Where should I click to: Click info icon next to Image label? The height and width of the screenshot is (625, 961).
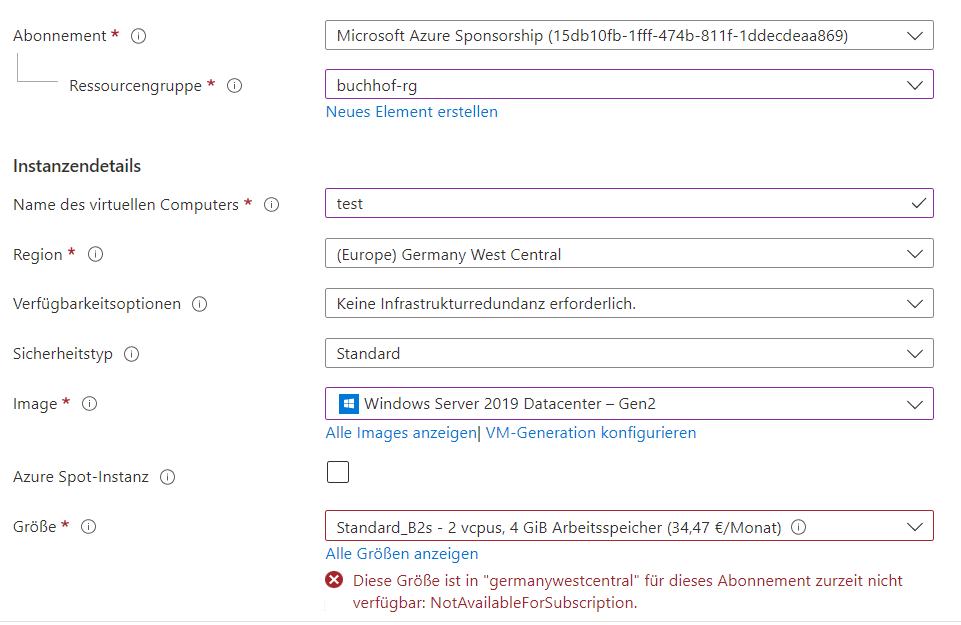tap(89, 404)
